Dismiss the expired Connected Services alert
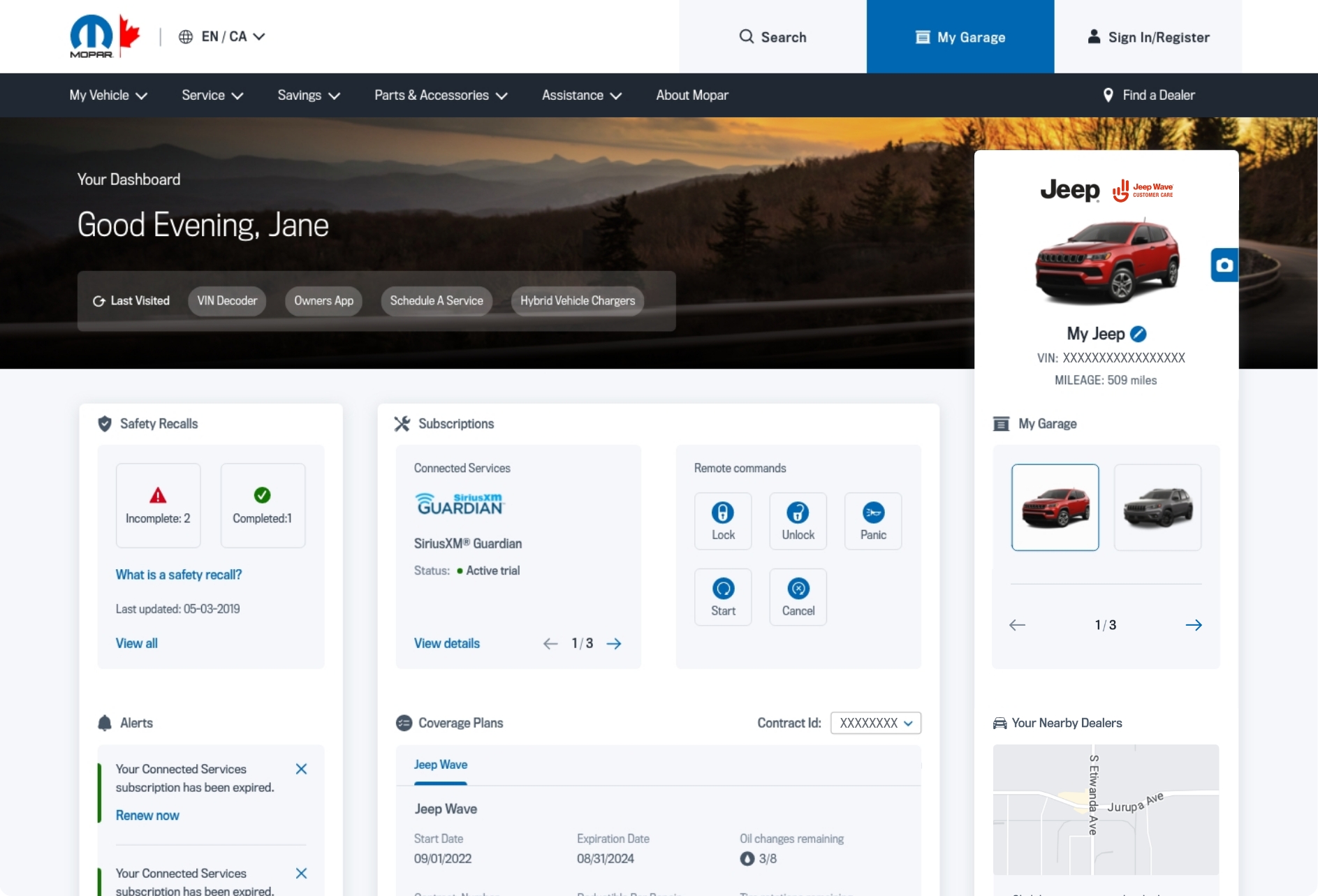Screen dimensions: 1318x896 [x=302, y=768]
